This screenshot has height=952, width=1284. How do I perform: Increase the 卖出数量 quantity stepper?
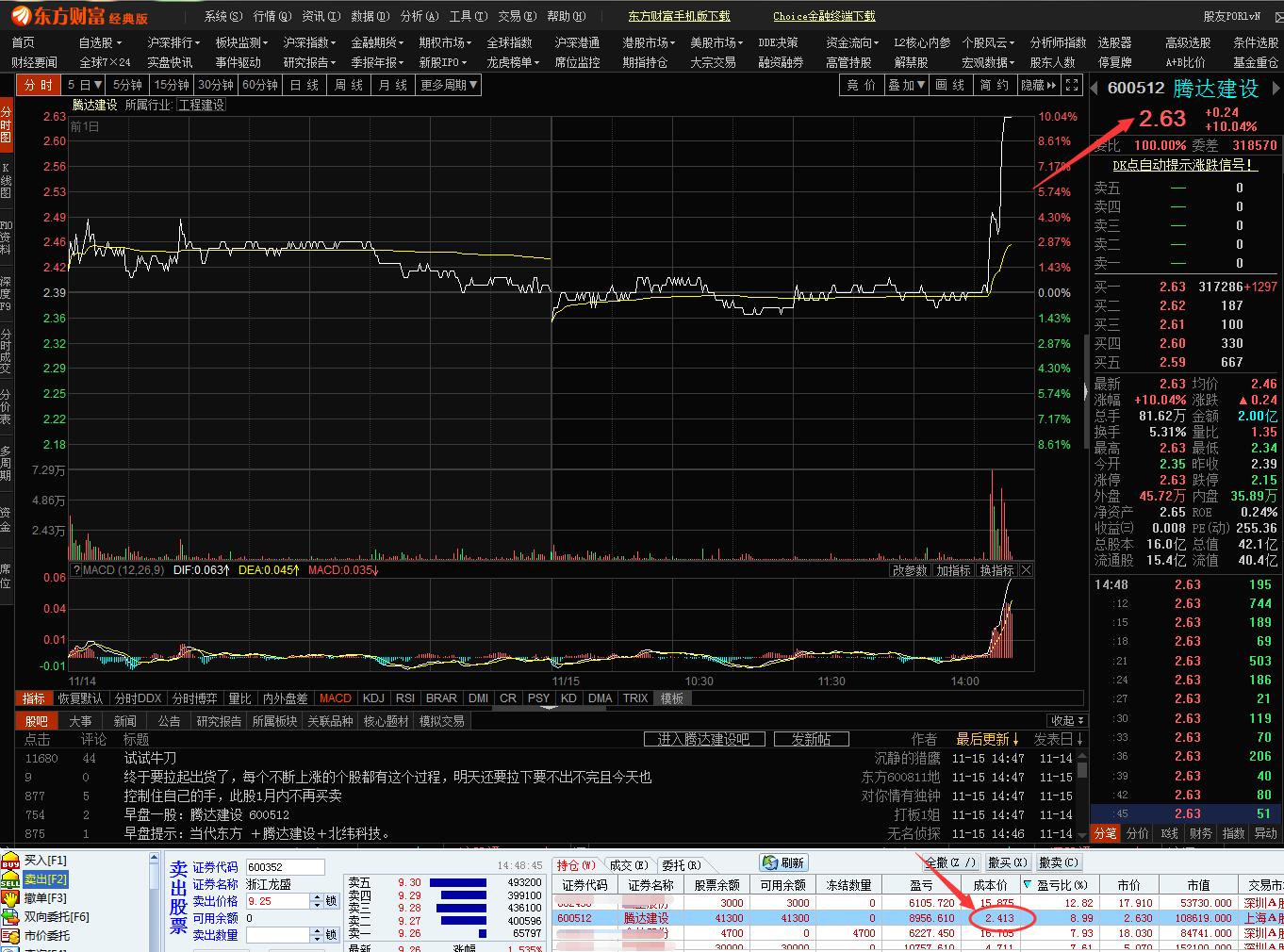[317, 931]
